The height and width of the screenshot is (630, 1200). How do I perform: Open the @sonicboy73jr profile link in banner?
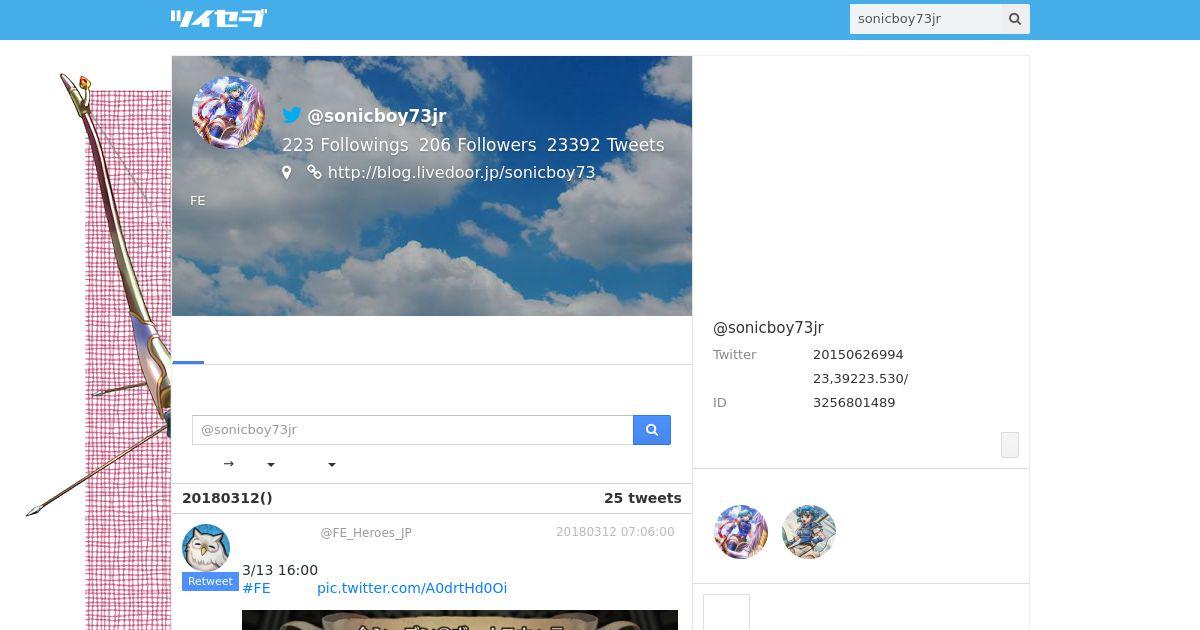[x=377, y=115]
